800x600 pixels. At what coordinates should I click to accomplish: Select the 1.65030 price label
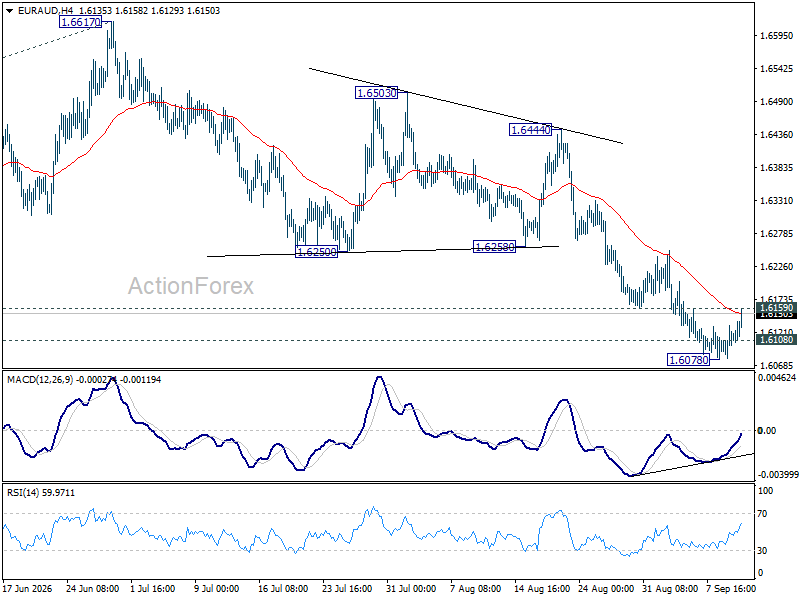pyautogui.click(x=377, y=93)
